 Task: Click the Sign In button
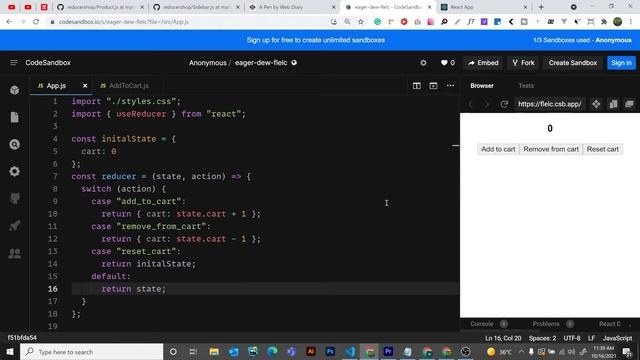[621, 63]
